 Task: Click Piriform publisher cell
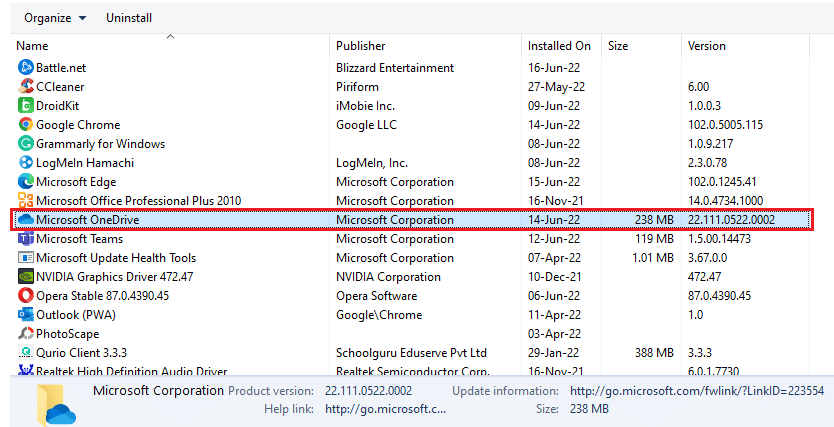click(x=357, y=87)
